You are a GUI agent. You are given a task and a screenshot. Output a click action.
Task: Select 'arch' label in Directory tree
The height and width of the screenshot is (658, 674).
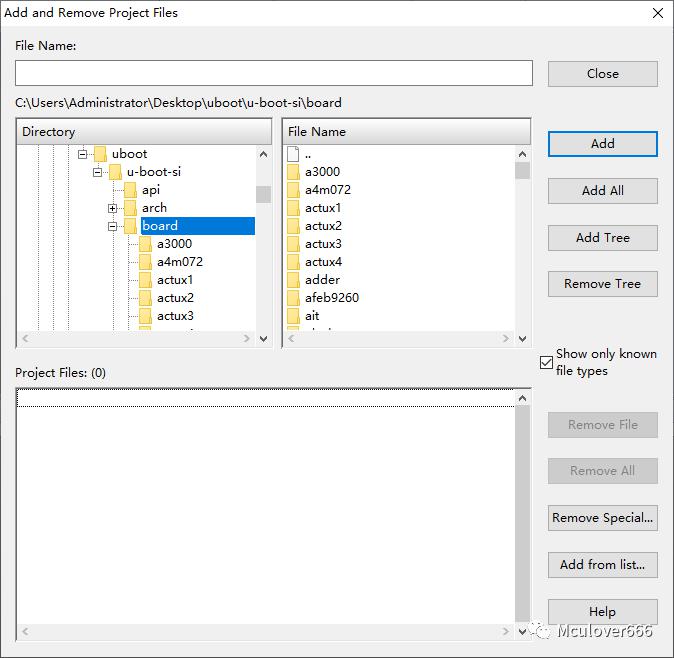(154, 208)
